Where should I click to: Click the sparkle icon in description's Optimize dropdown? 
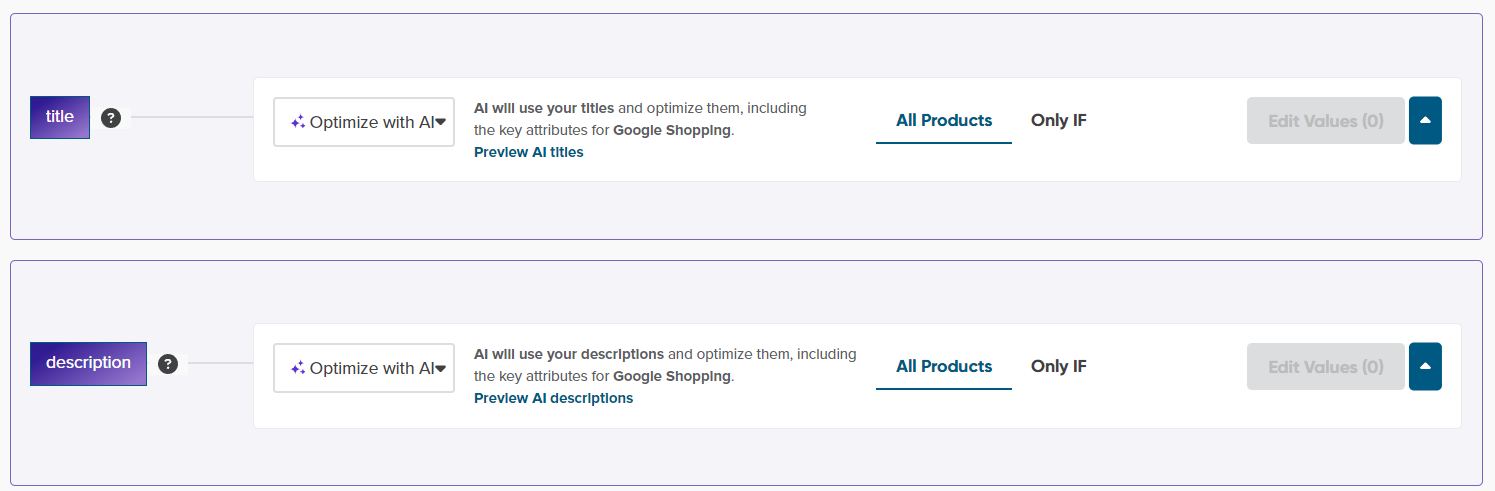pyautogui.click(x=297, y=368)
